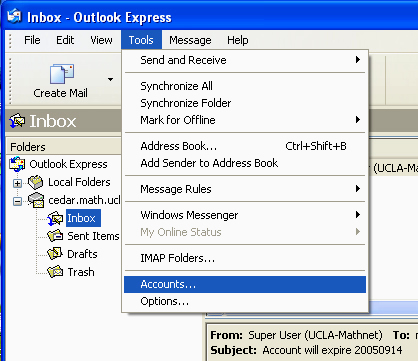Open the Message menu in menu bar

(190, 40)
